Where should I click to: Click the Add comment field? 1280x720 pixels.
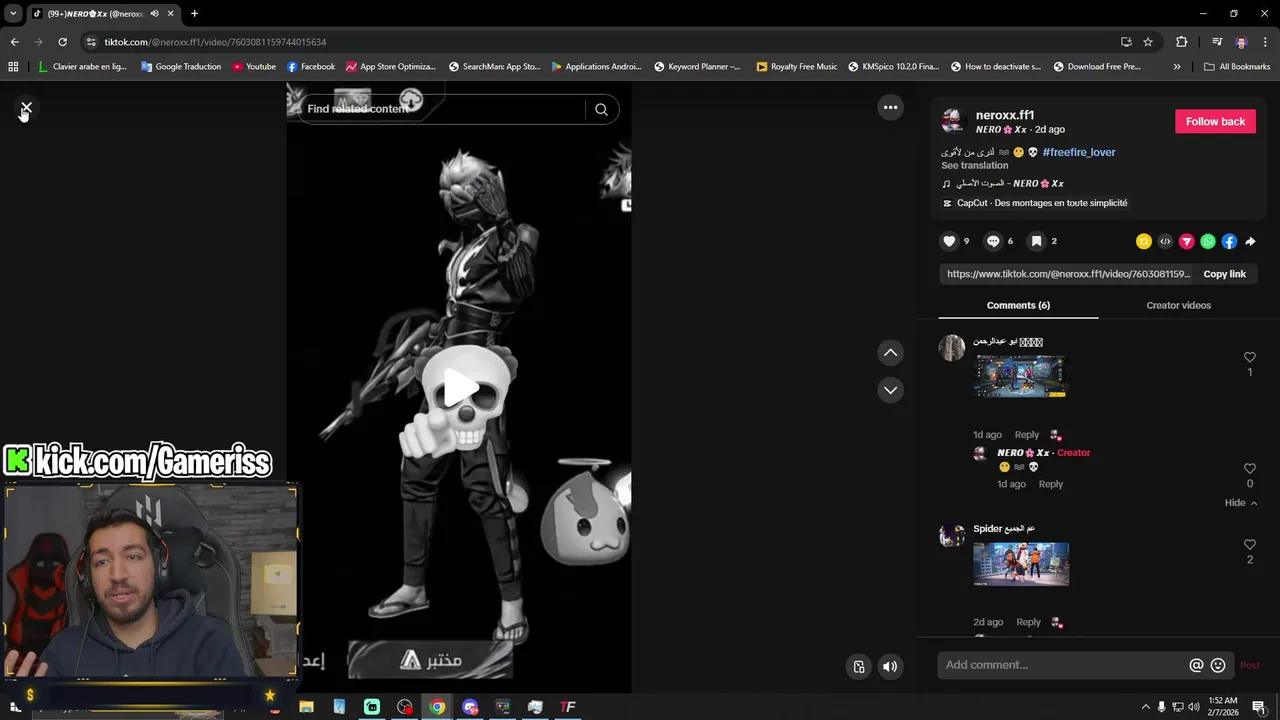tap(1062, 665)
